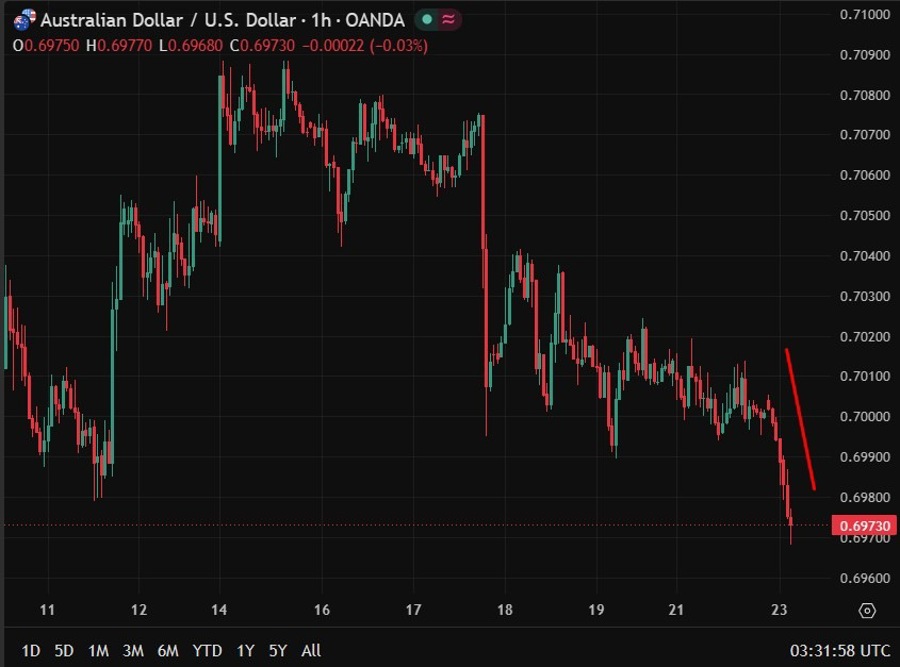Choose the YTD time range
This screenshot has width=900, height=667.
pyautogui.click(x=207, y=650)
